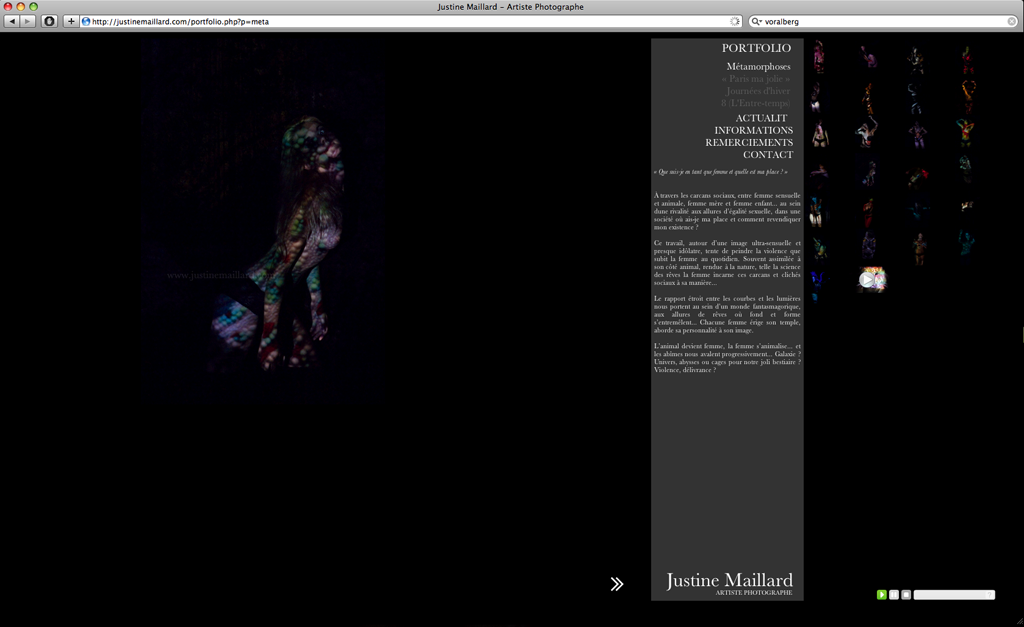Open the PORTFOLIO menu heading
The image size is (1024, 627).
756,48
